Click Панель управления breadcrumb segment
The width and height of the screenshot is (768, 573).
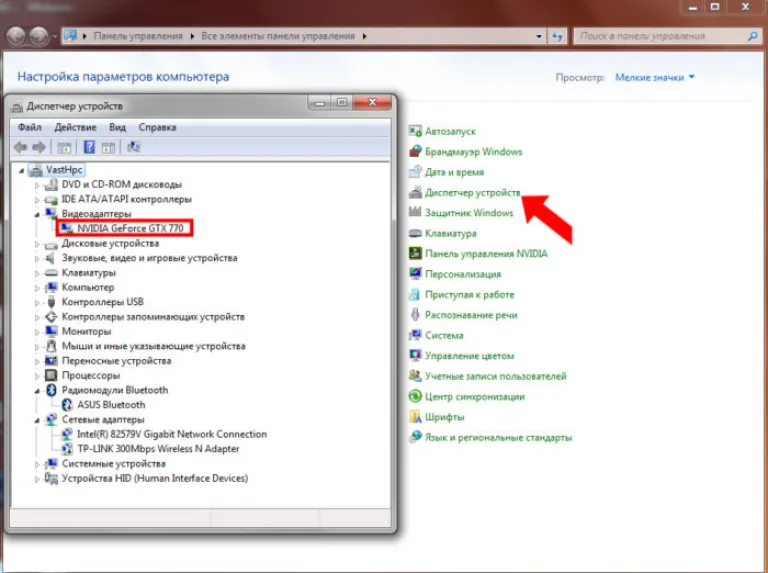coord(138,36)
